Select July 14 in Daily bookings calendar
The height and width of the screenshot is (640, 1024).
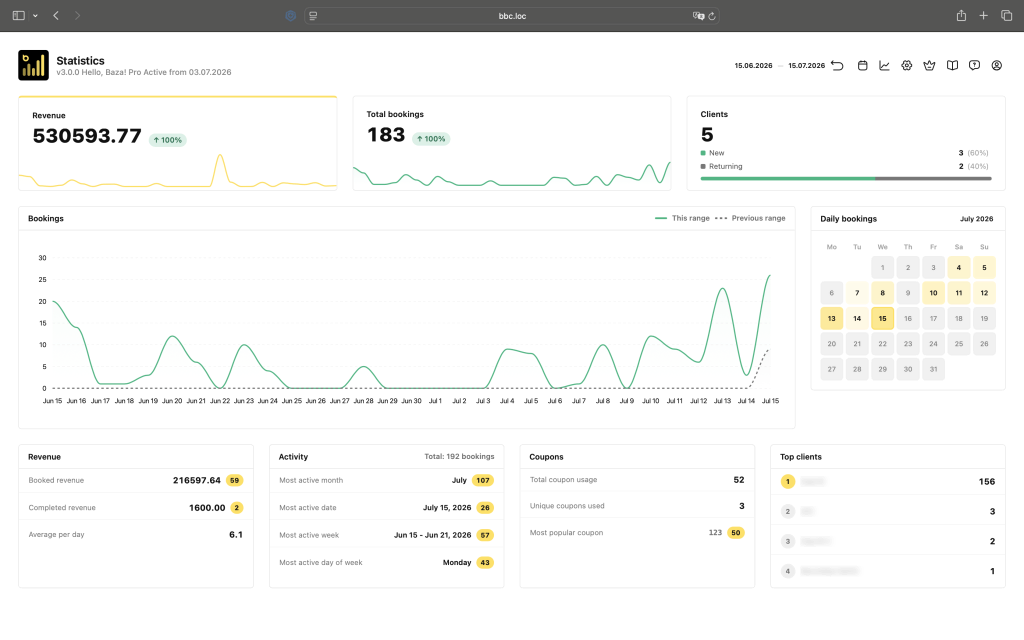(857, 318)
